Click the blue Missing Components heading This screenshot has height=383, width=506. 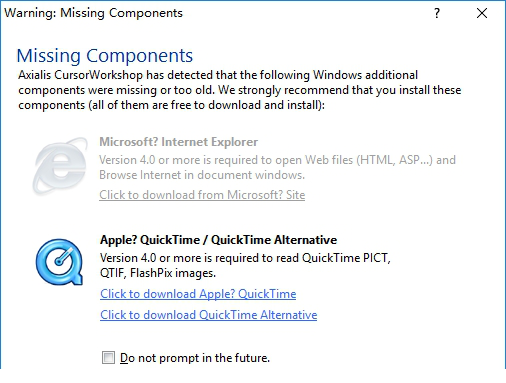[x=105, y=56]
